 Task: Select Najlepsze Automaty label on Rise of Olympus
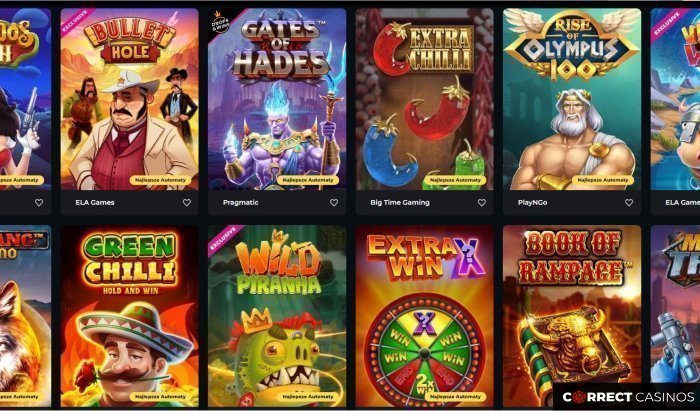pos(603,180)
